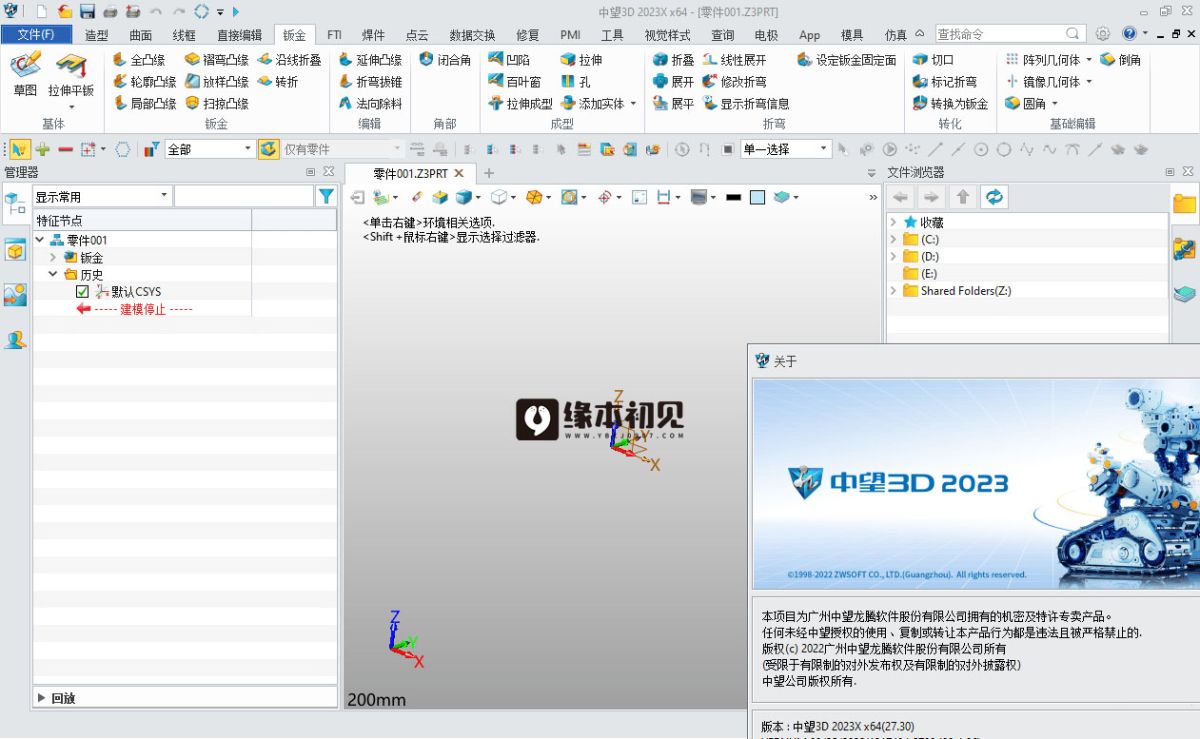Select the 百叶窗 louver tool
The image size is (1200, 739).
[514, 82]
